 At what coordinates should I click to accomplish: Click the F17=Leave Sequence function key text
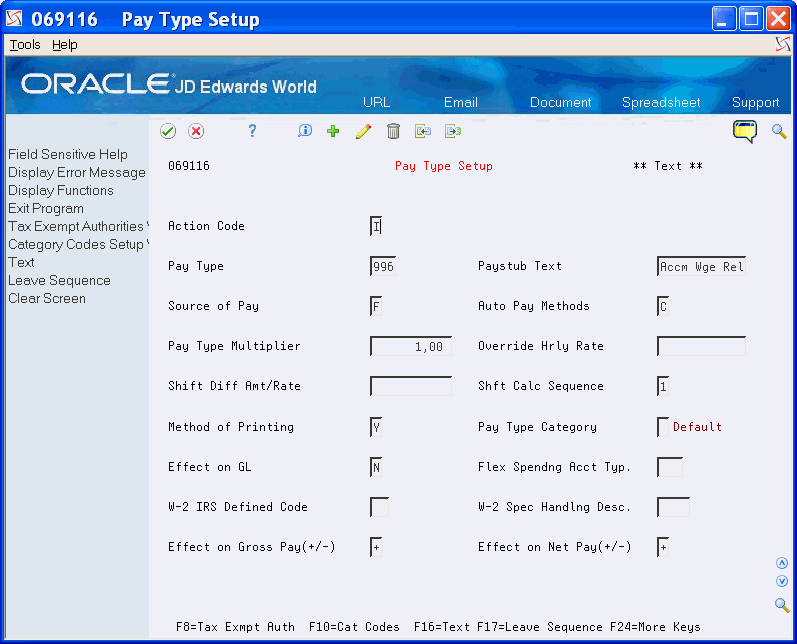(x=540, y=627)
